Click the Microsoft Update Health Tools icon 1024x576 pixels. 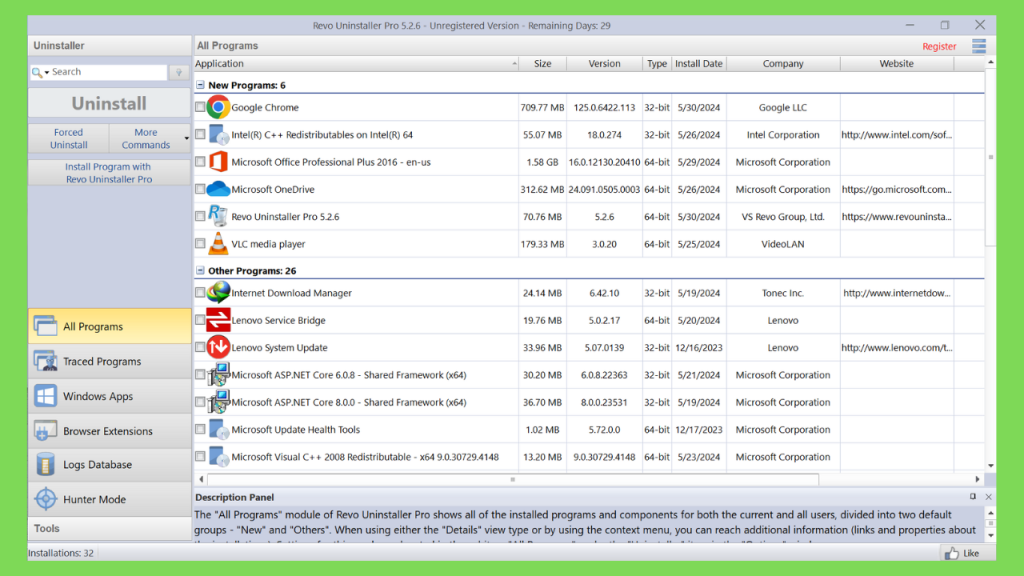(218, 430)
